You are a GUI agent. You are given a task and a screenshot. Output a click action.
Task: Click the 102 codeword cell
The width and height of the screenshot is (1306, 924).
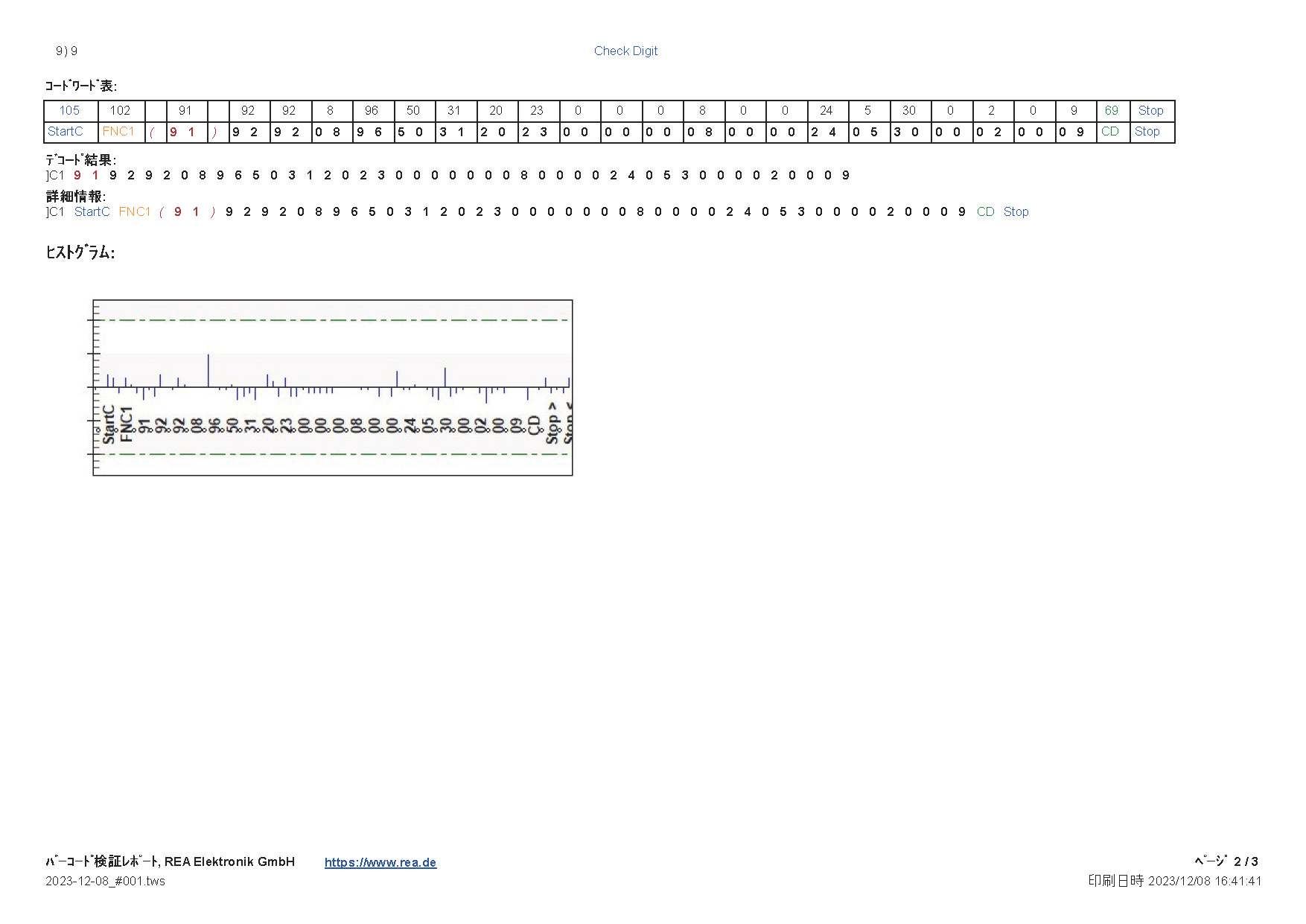[x=121, y=110]
